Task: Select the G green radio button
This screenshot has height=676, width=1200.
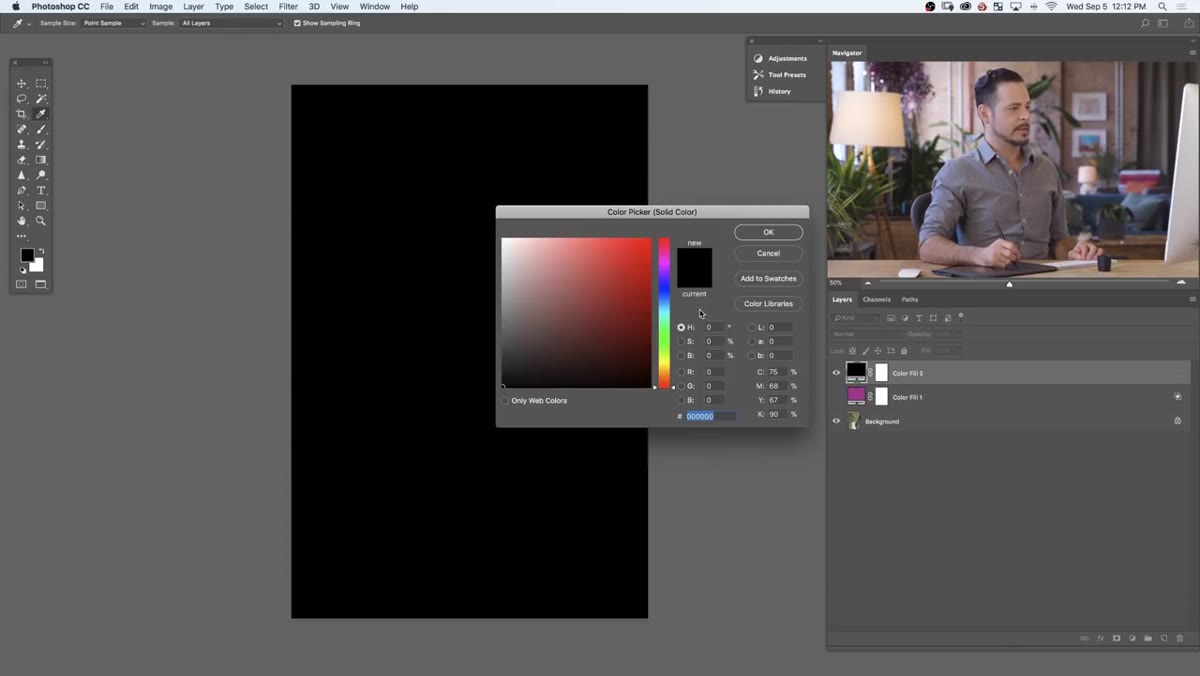Action: click(681, 386)
